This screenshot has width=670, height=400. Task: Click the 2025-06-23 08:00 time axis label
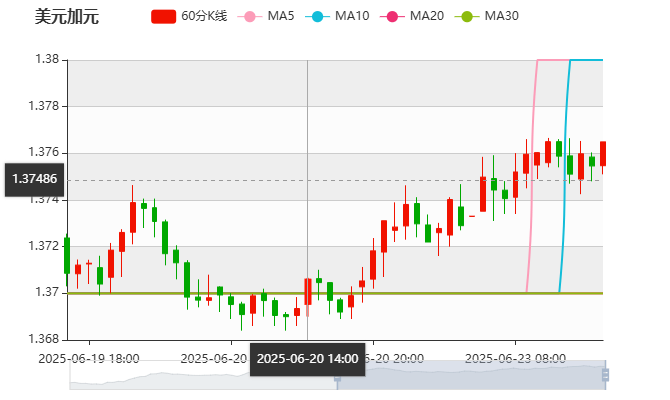(515, 358)
